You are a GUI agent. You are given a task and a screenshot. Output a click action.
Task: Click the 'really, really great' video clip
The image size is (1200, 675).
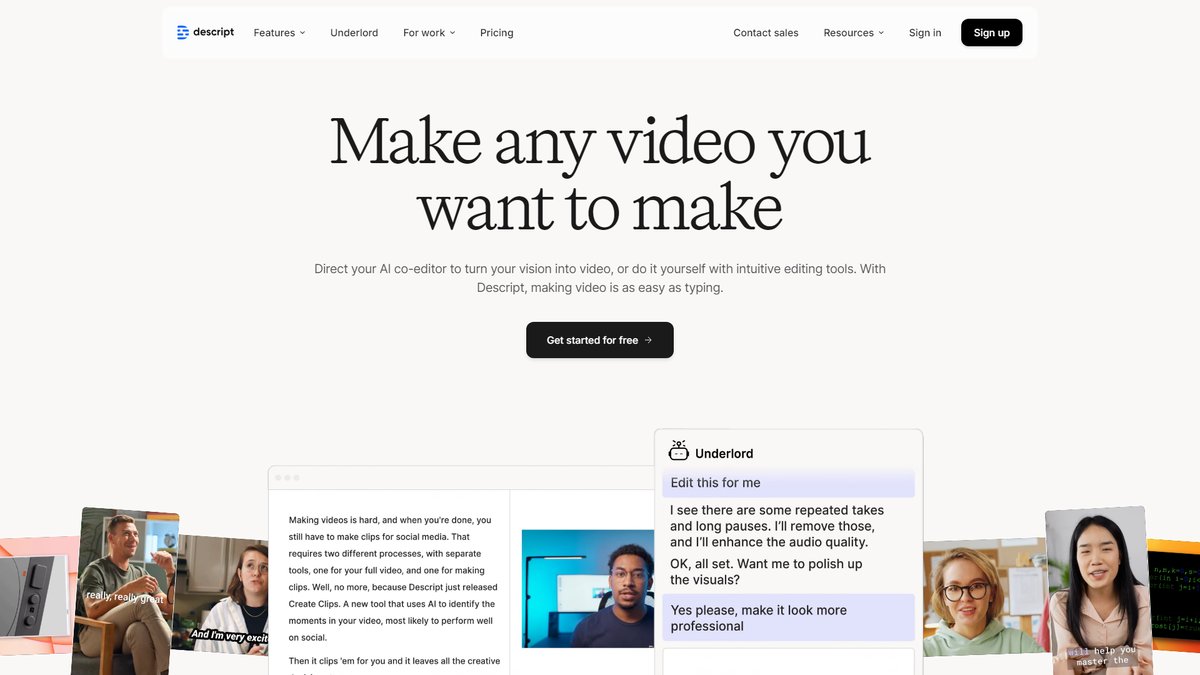125,590
